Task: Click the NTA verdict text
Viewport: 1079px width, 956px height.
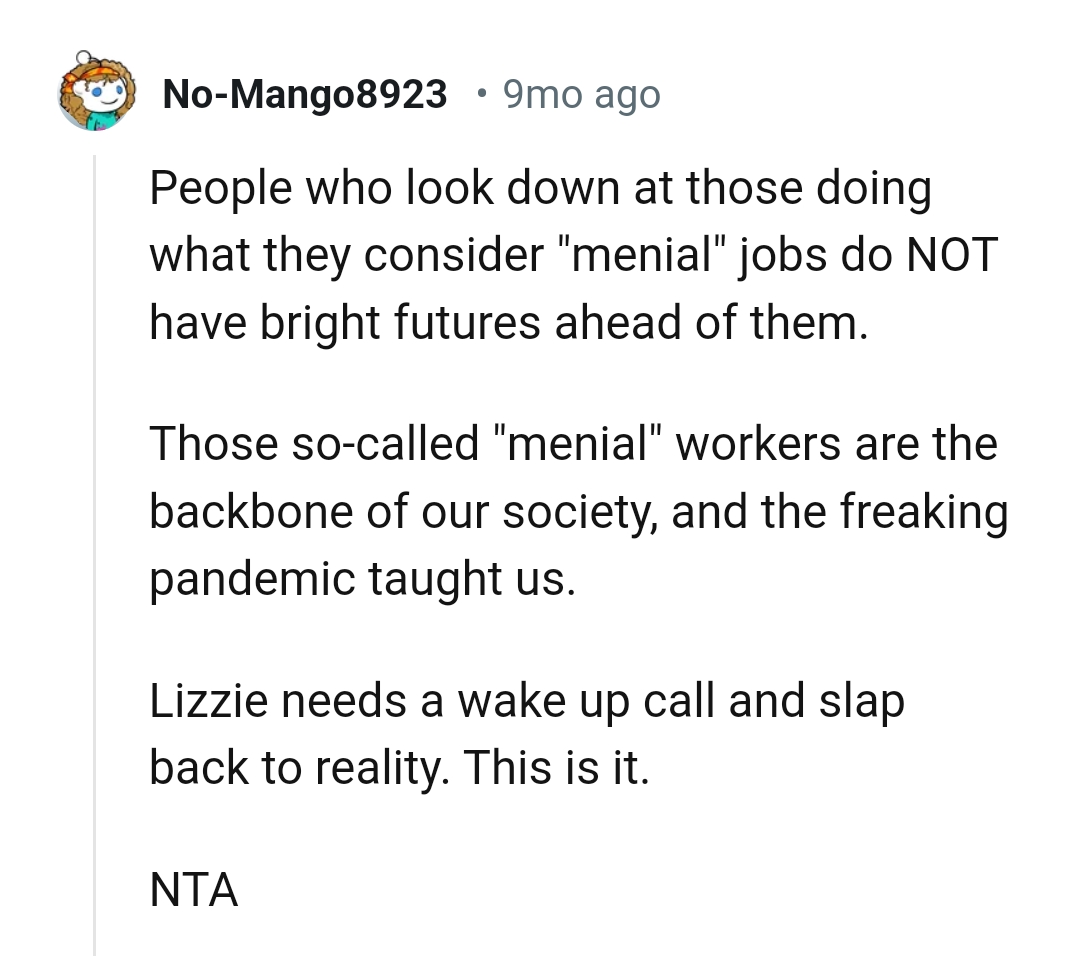Action: coord(193,890)
